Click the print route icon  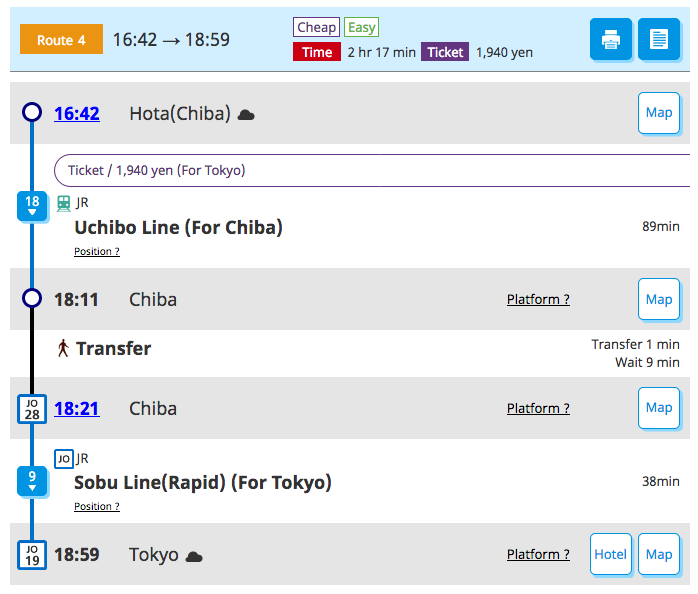(x=610, y=40)
